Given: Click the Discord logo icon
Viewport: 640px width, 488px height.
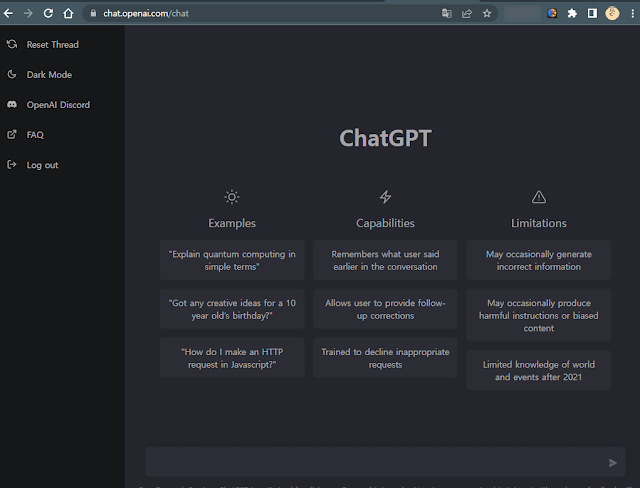Looking at the screenshot, I should 12,104.
